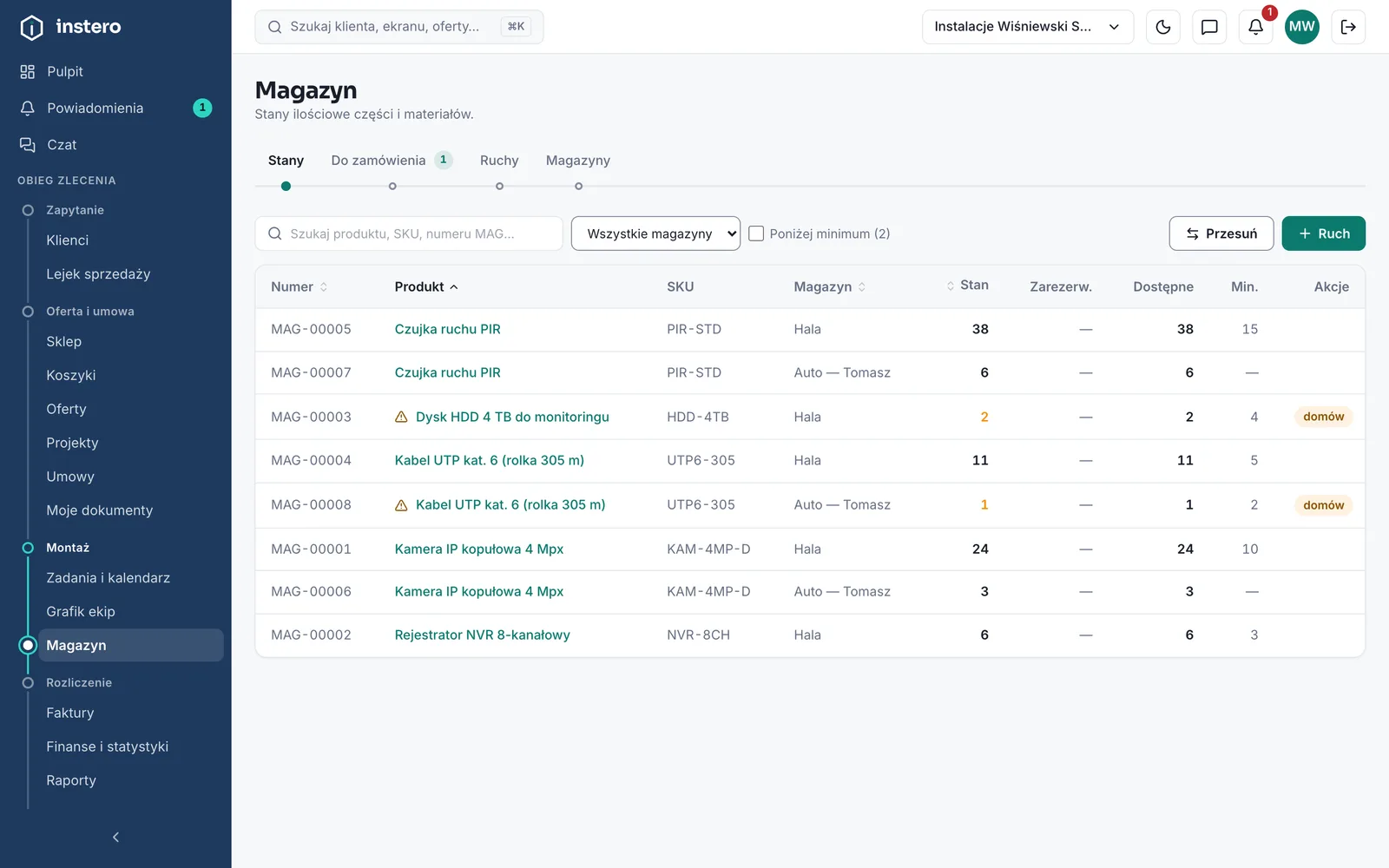Viewport: 1389px width, 868px height.
Task: Open notifications bell in top bar
Action: pos(1255,27)
